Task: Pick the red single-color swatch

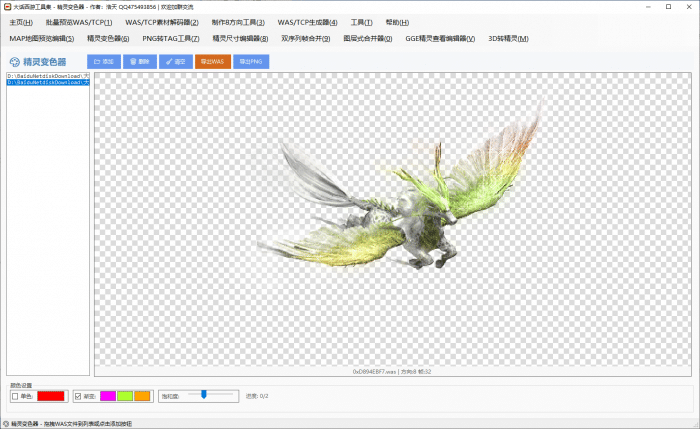Action: tap(51, 396)
